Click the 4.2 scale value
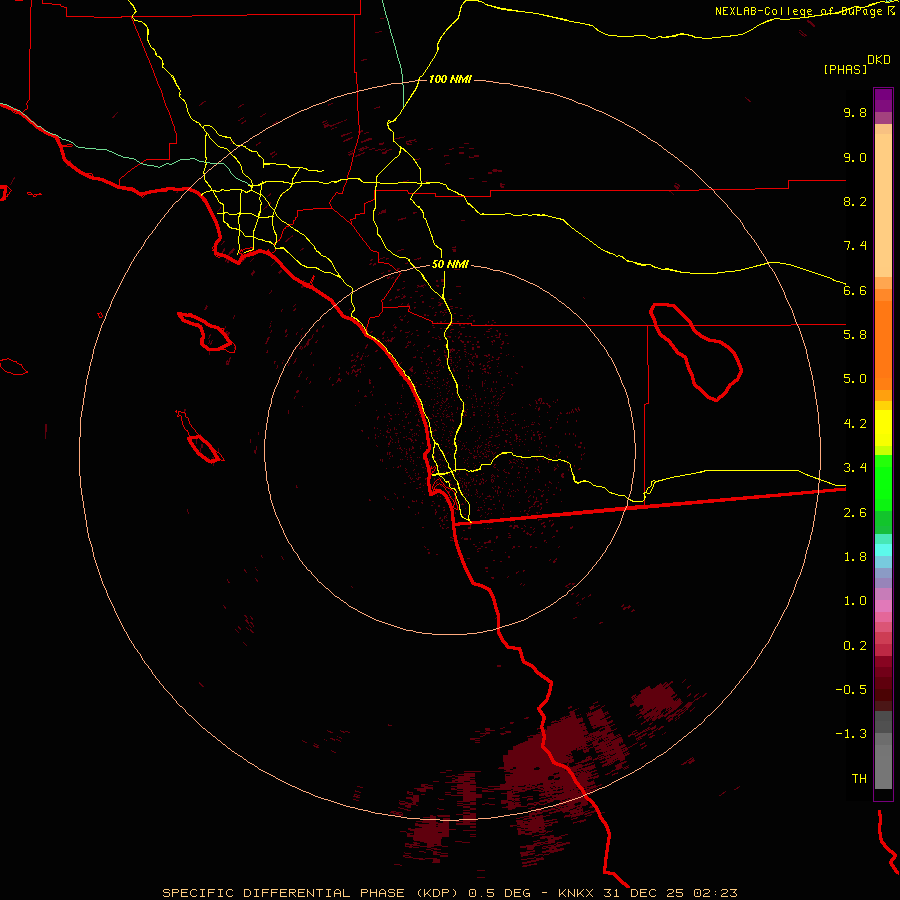The image size is (900, 900). point(855,424)
